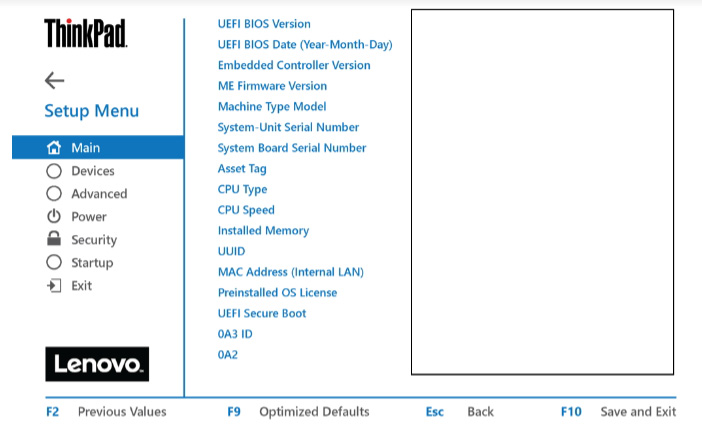
Task: Go to the Startup menu
Action: (92, 263)
